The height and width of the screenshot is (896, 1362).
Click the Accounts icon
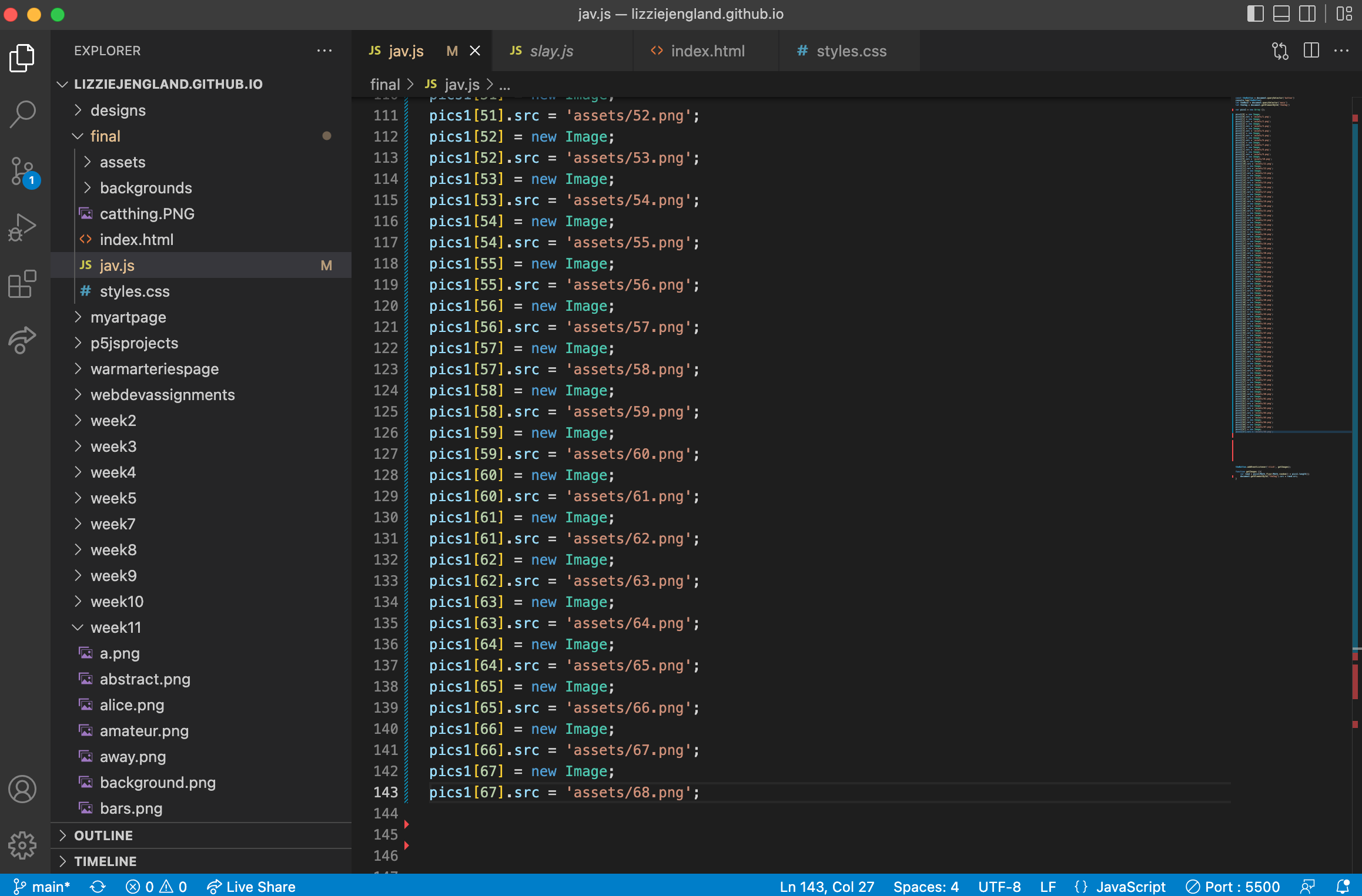[x=22, y=788]
